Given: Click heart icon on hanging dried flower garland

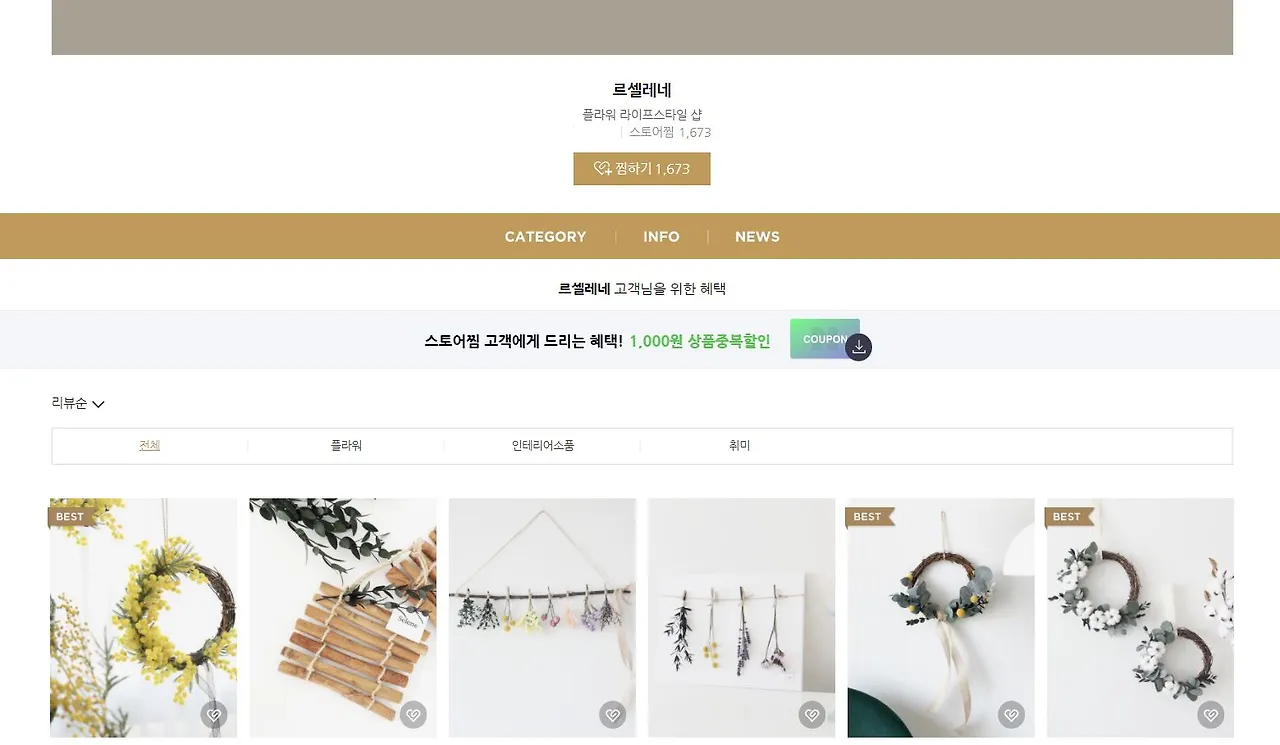Looking at the screenshot, I should [x=612, y=715].
